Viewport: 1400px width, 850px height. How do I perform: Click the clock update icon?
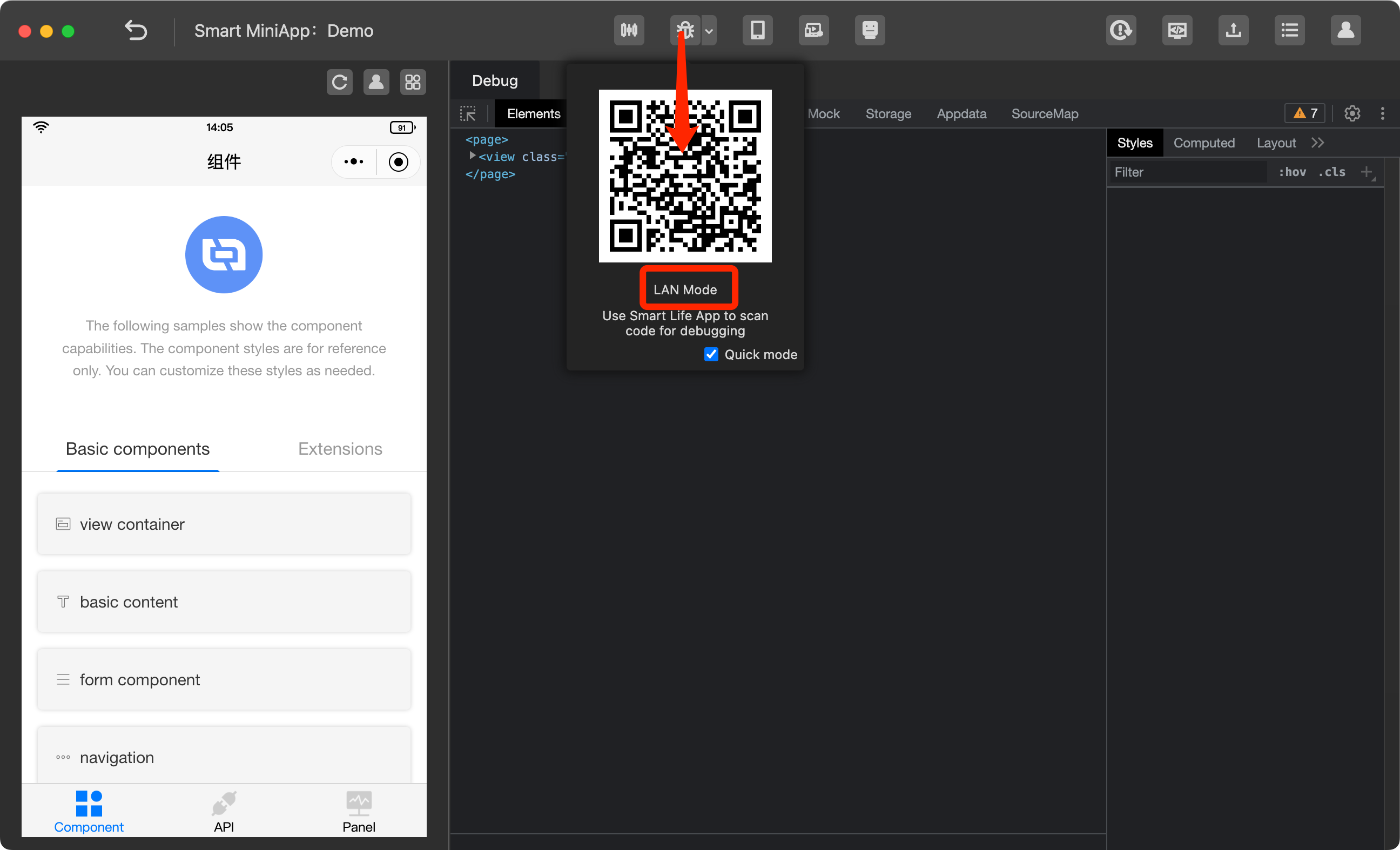pos(1121,30)
